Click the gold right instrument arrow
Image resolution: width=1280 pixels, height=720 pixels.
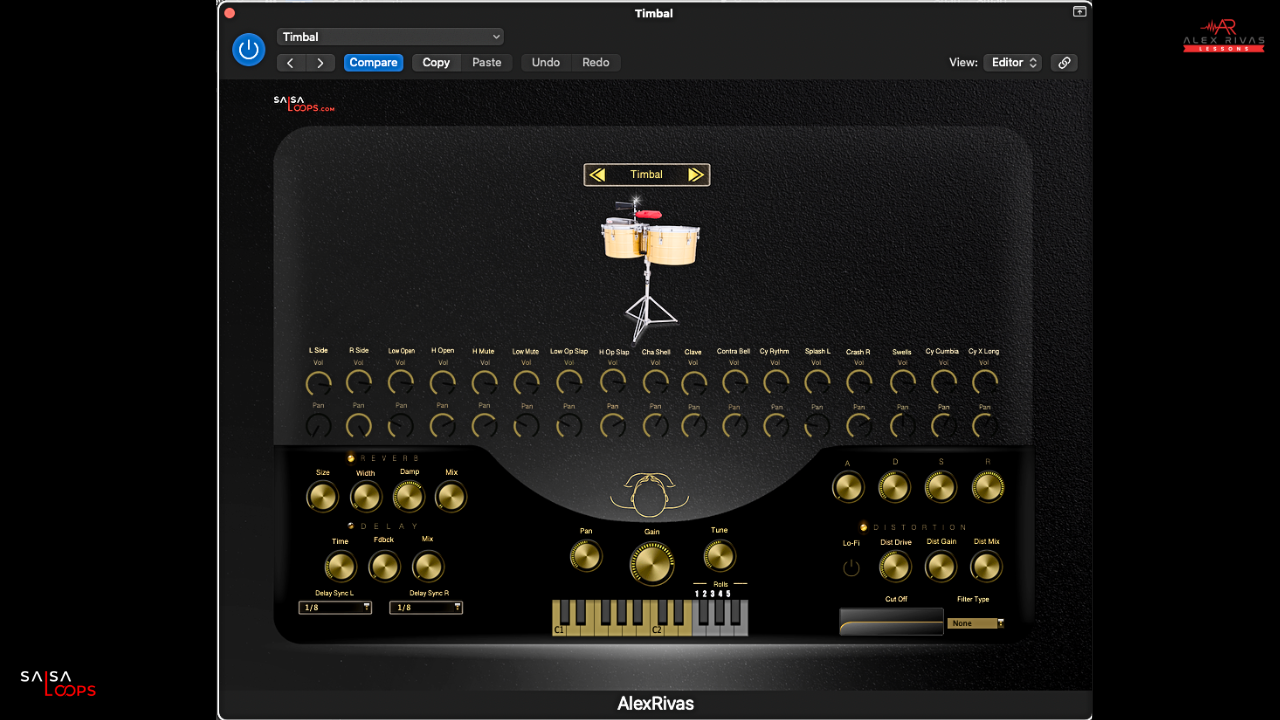coord(696,175)
